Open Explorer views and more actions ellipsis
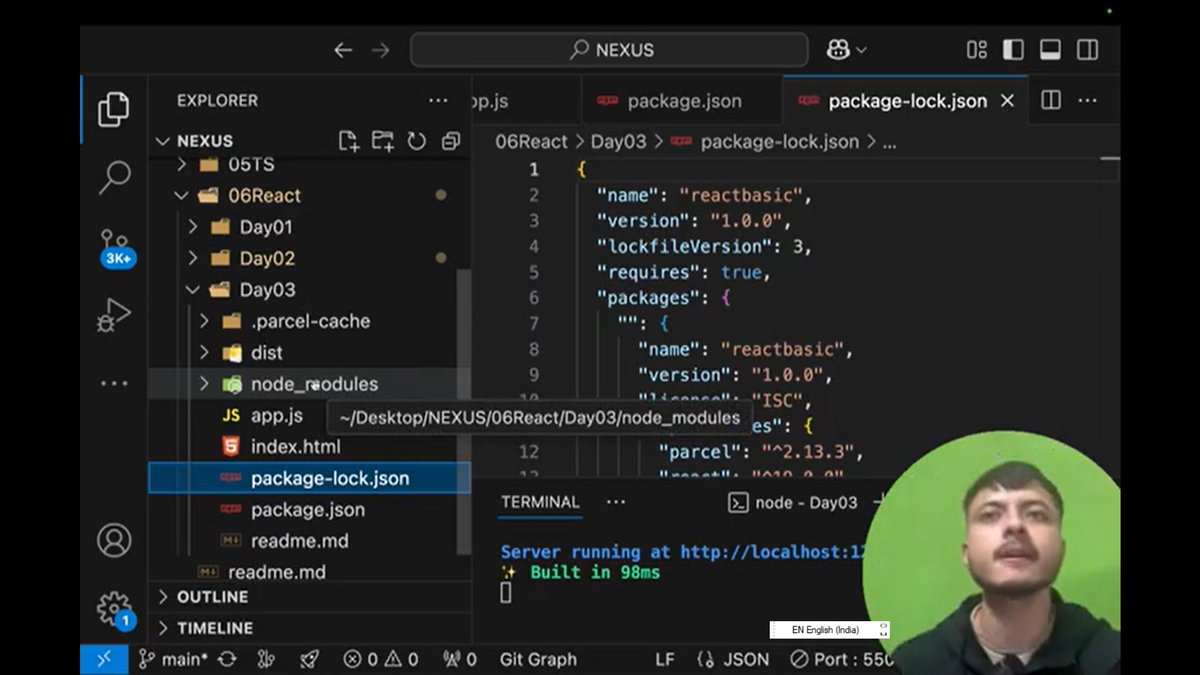Viewport: 1200px width, 675px height. click(x=438, y=101)
